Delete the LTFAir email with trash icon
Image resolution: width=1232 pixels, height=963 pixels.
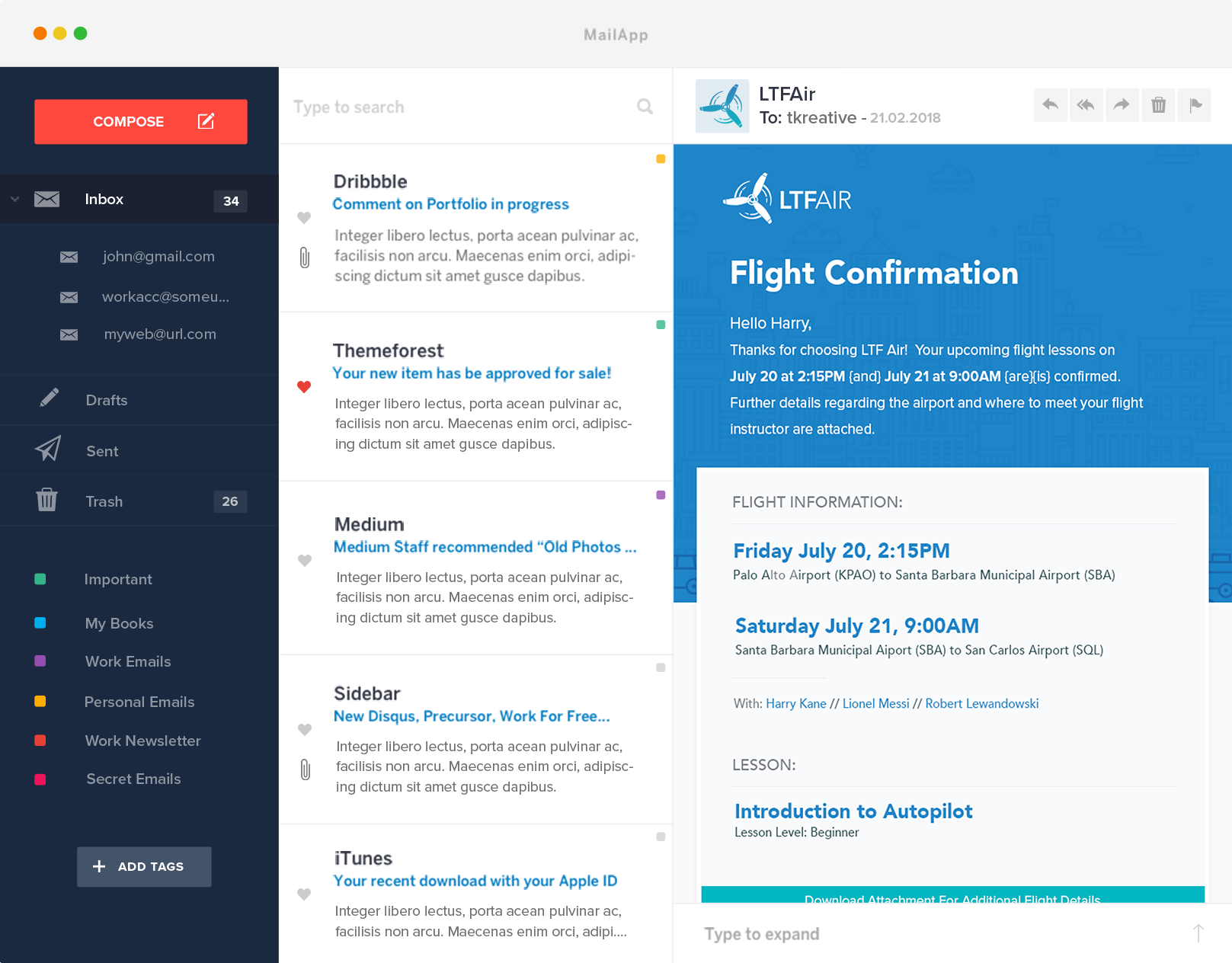coord(1158,104)
